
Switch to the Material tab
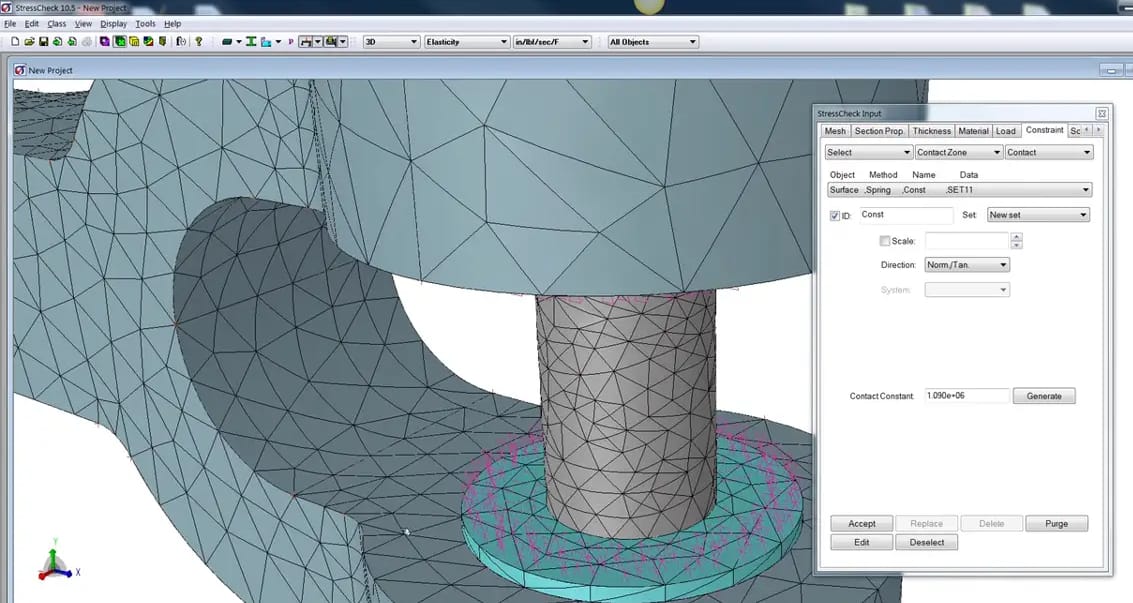pos(973,130)
